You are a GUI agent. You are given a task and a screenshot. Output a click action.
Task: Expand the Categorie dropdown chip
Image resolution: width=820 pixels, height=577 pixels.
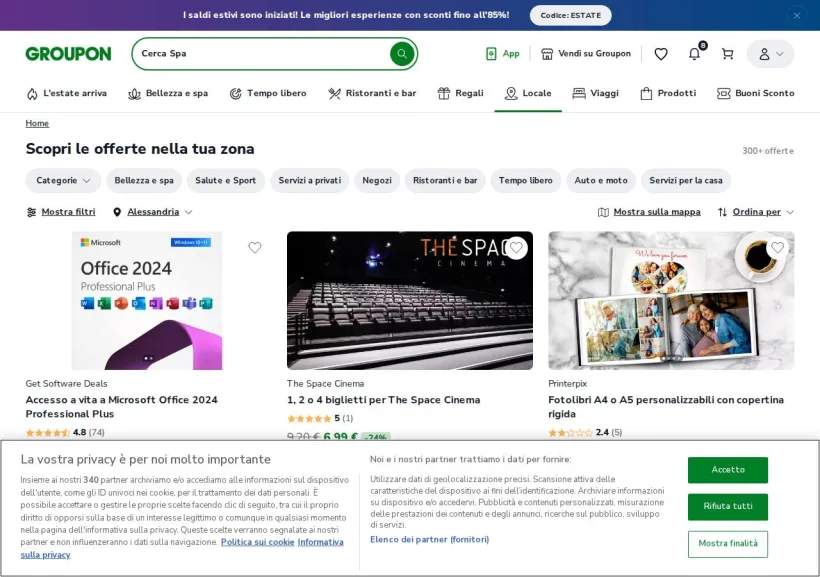pyautogui.click(x=63, y=180)
